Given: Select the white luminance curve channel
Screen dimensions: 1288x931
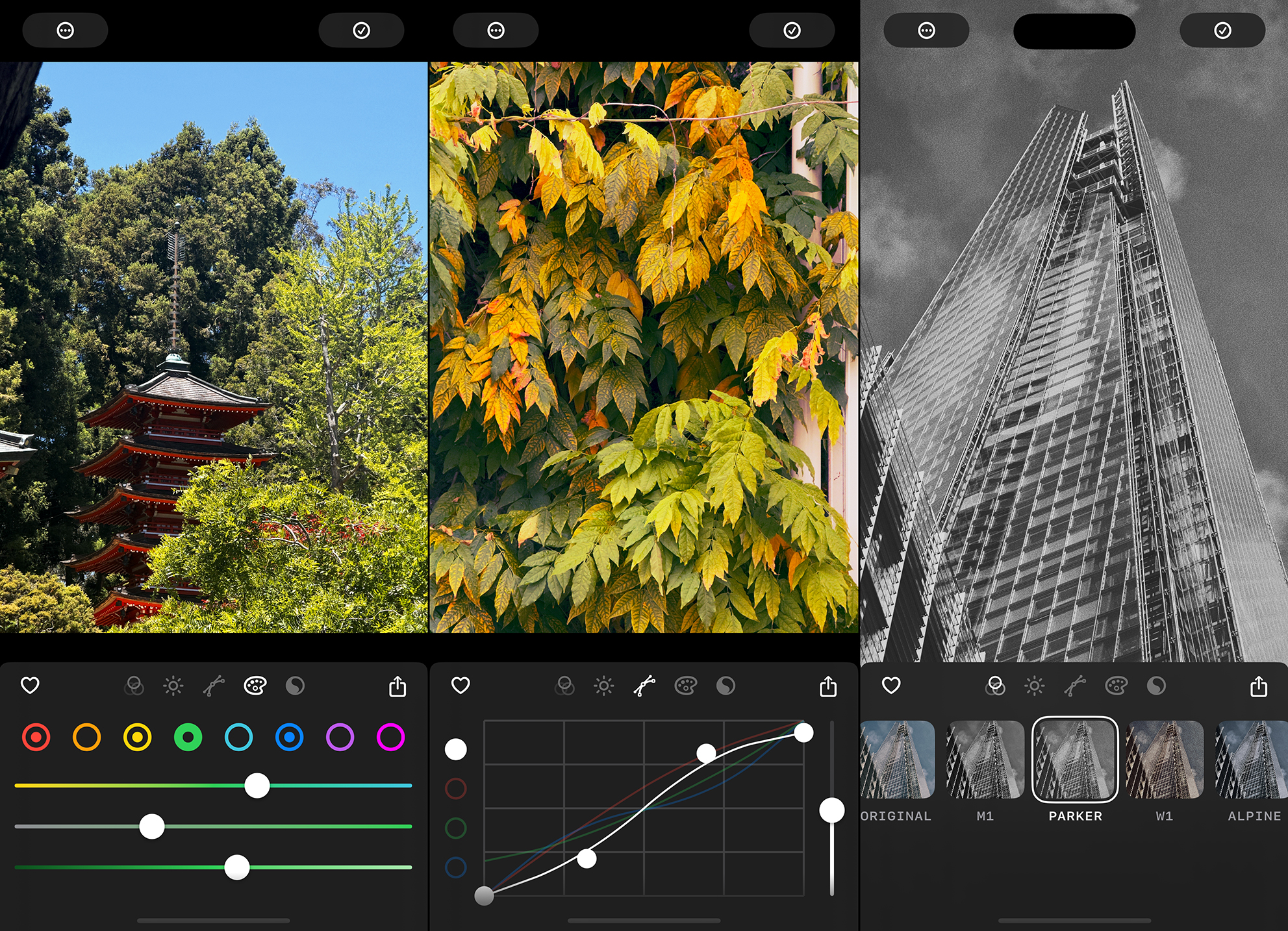Looking at the screenshot, I should pos(456,749).
